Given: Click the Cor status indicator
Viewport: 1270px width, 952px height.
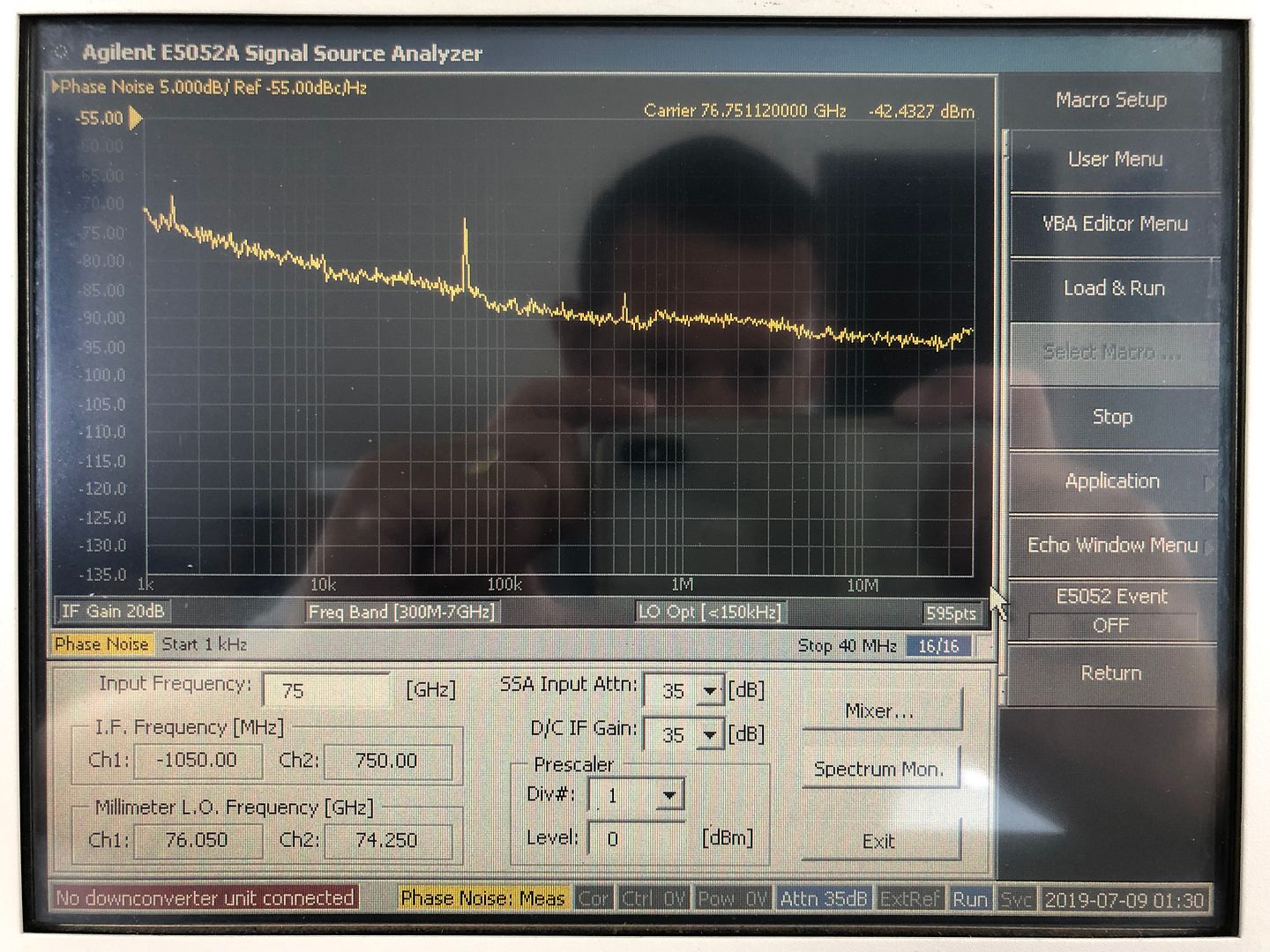Looking at the screenshot, I should [x=594, y=898].
